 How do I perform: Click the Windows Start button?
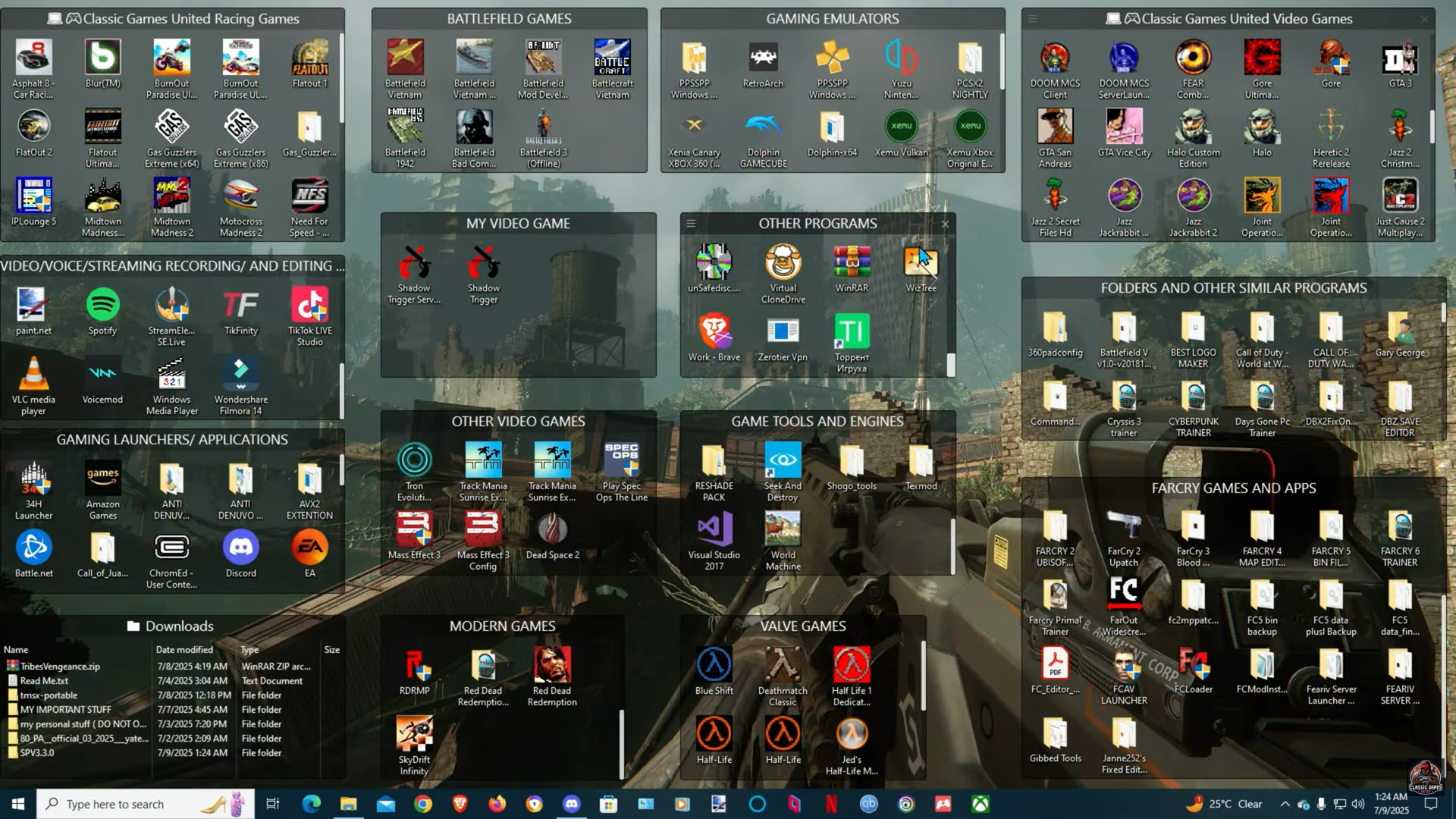18,804
